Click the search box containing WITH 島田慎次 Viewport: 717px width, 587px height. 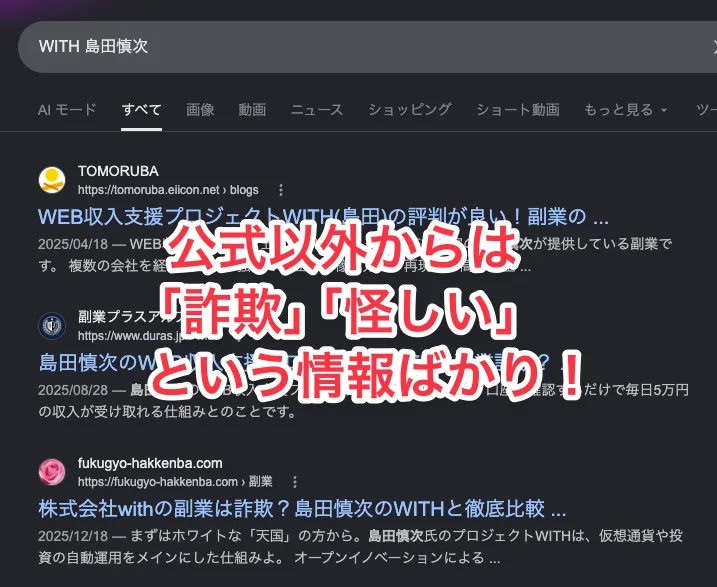pyautogui.click(x=367, y=47)
